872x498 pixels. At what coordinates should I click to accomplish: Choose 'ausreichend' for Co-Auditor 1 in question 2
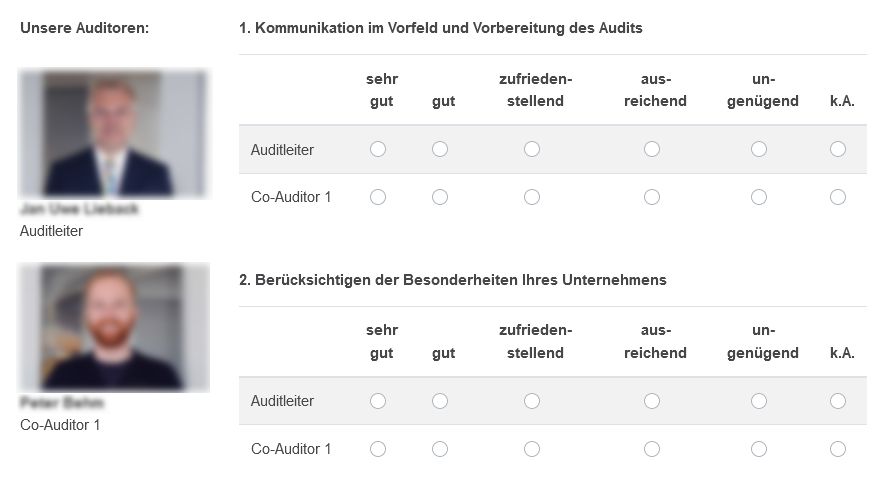(652, 449)
